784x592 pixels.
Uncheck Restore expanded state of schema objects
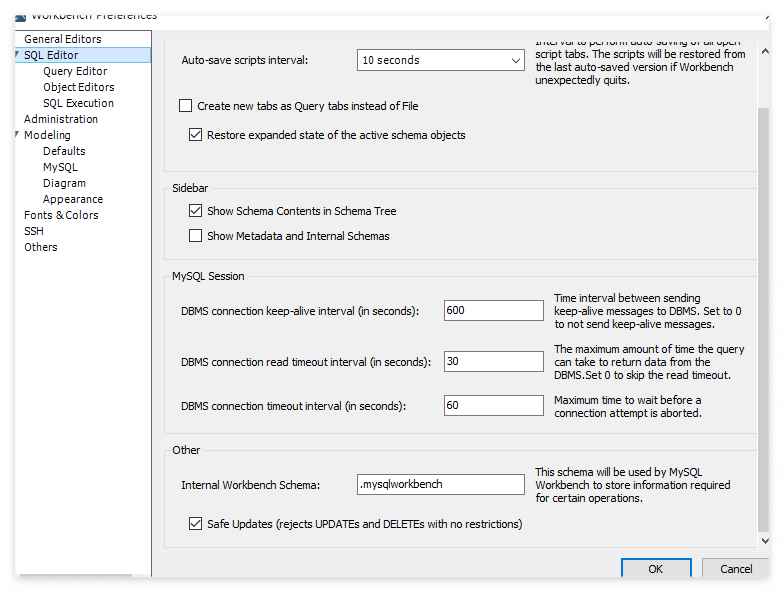click(x=196, y=134)
